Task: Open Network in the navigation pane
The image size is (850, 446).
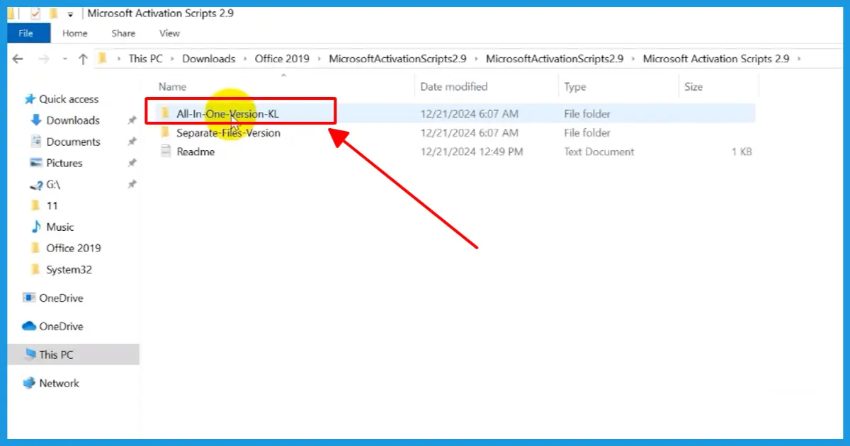Action: 58,383
